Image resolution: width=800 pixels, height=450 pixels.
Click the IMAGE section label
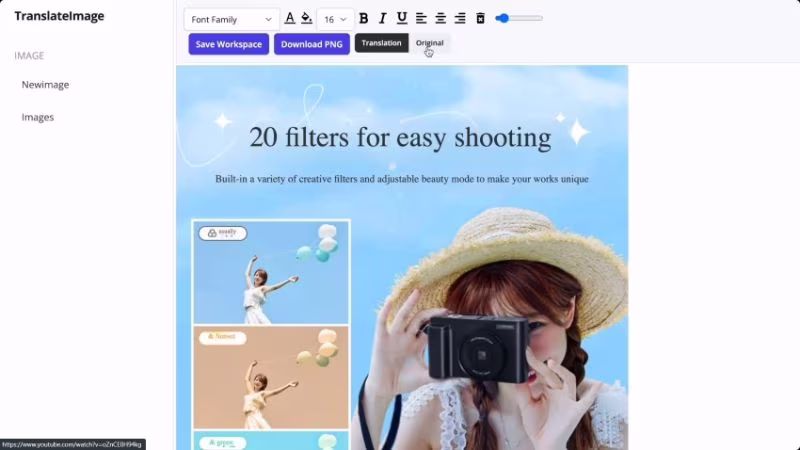click(x=29, y=56)
